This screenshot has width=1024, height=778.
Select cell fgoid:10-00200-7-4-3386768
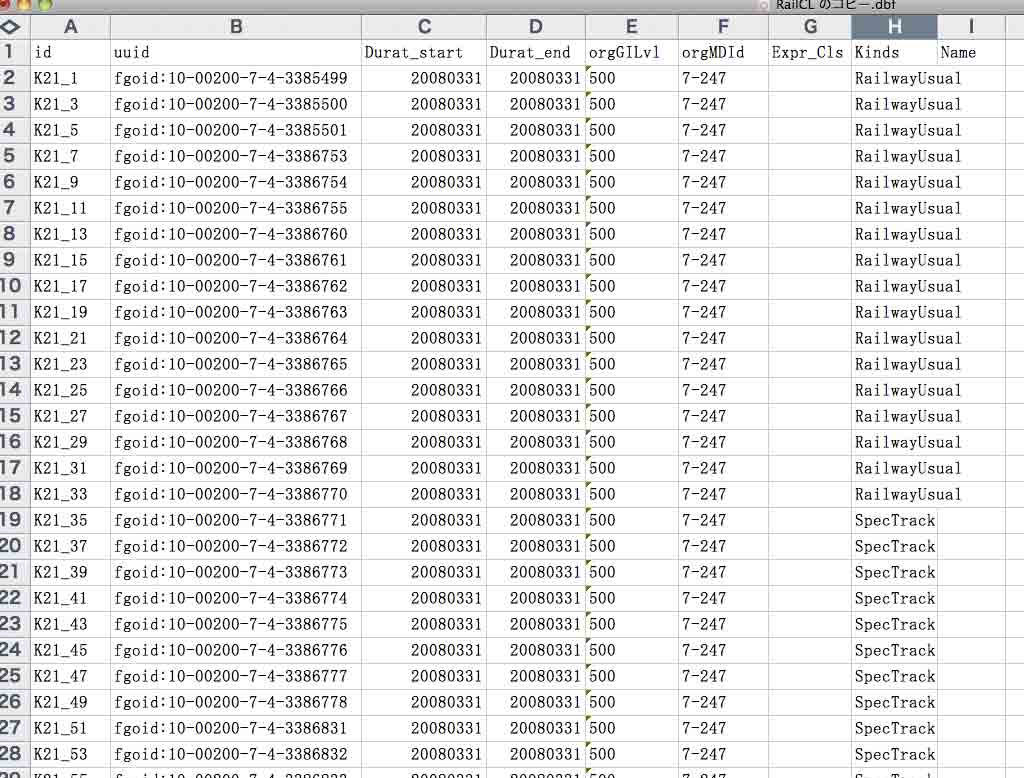coord(236,442)
